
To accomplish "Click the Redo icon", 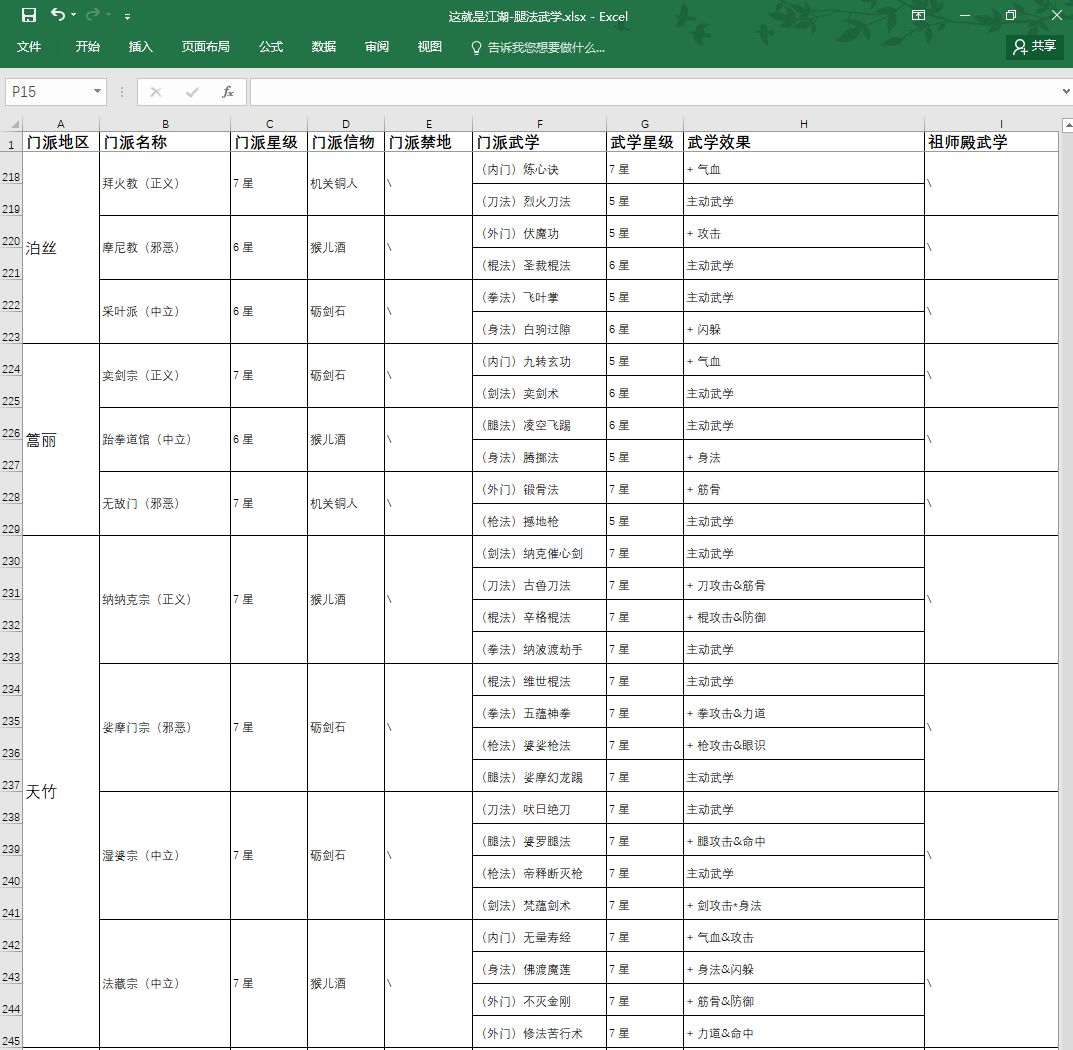I will point(92,14).
